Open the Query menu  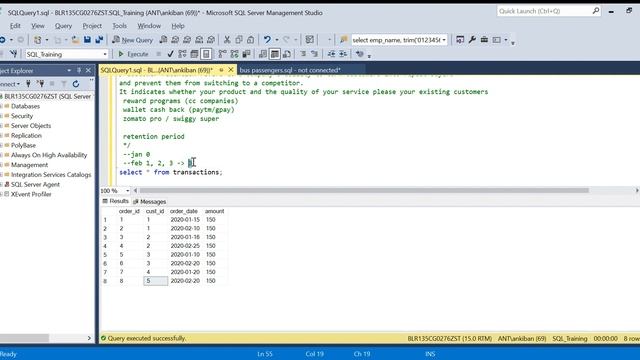63,26
